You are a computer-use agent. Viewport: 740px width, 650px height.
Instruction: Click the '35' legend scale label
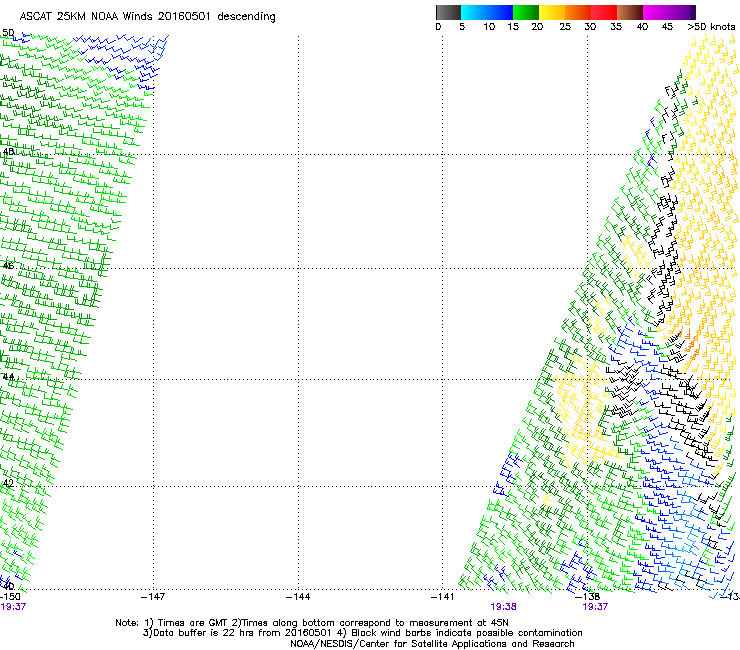pyautogui.click(x=616, y=27)
